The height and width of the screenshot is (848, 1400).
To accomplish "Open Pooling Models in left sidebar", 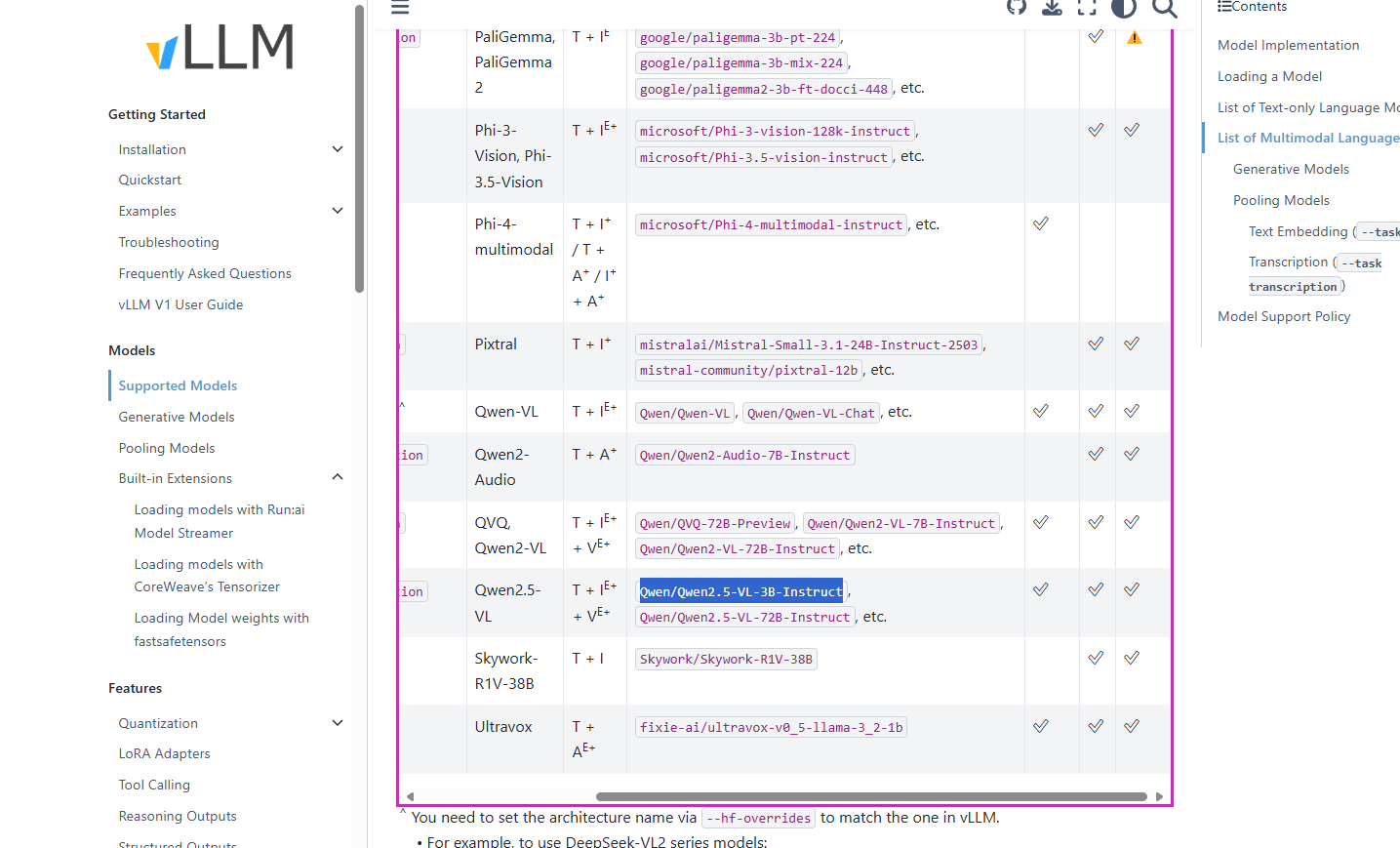I will tap(167, 449).
